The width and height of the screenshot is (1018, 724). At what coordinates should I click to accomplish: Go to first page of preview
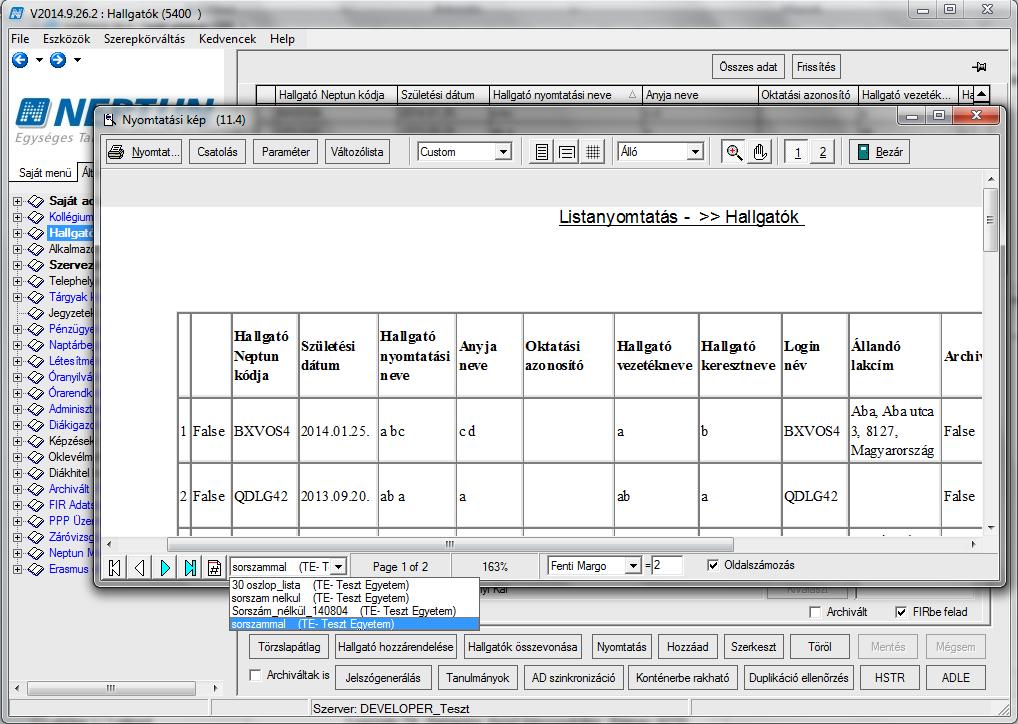[x=115, y=568]
